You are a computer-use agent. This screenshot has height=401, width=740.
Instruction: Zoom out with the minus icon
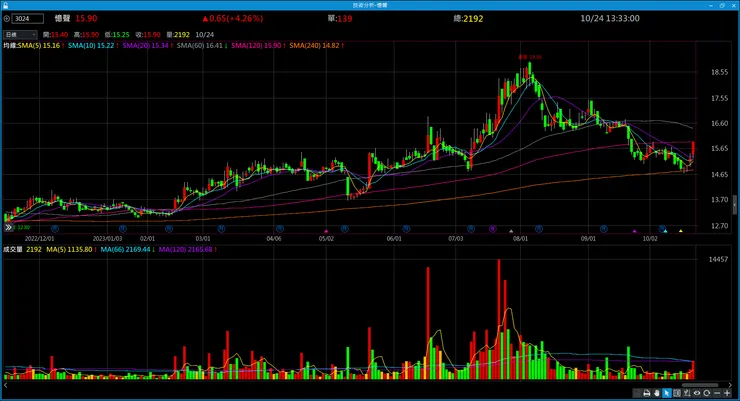click(717, 393)
